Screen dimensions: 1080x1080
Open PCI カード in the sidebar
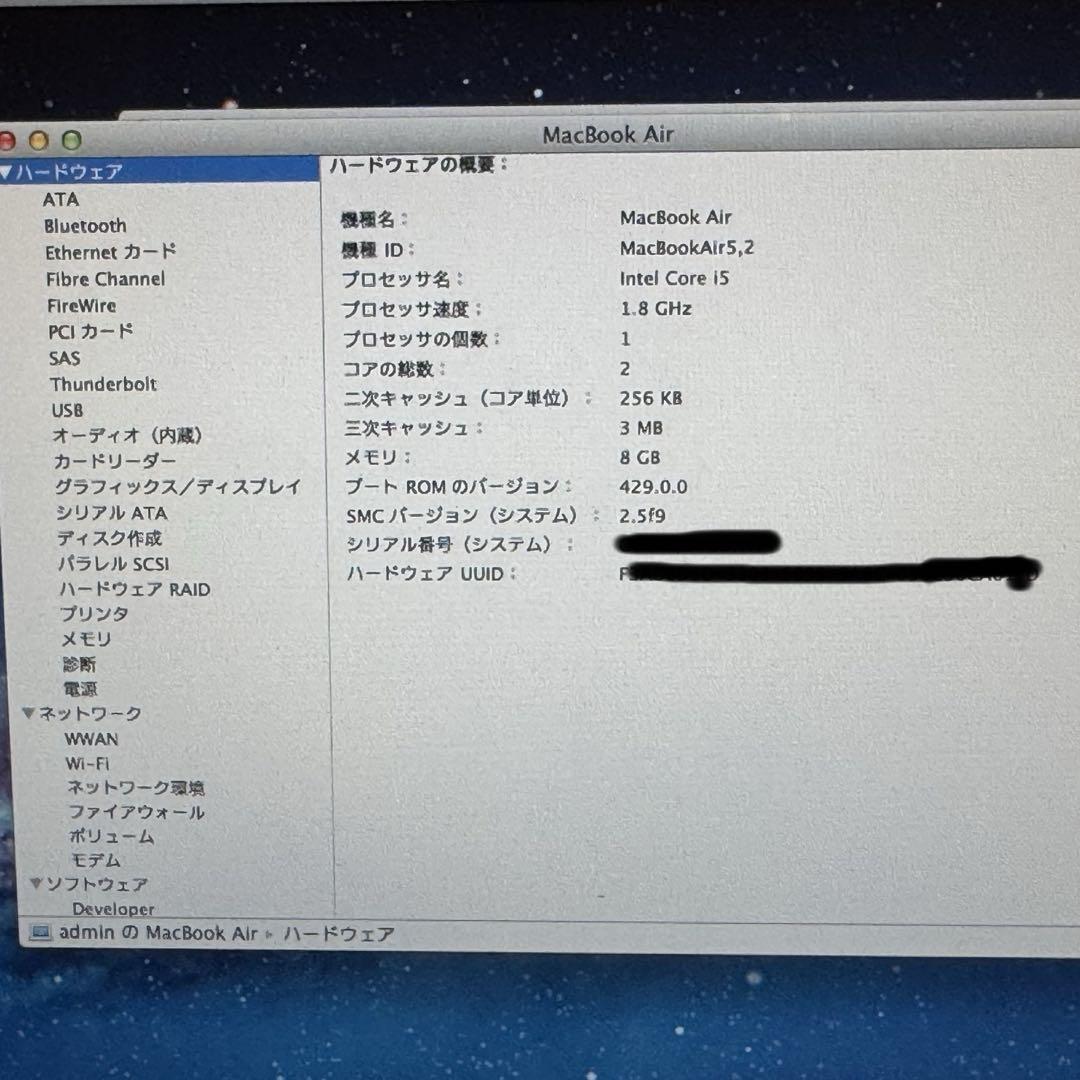click(91, 331)
